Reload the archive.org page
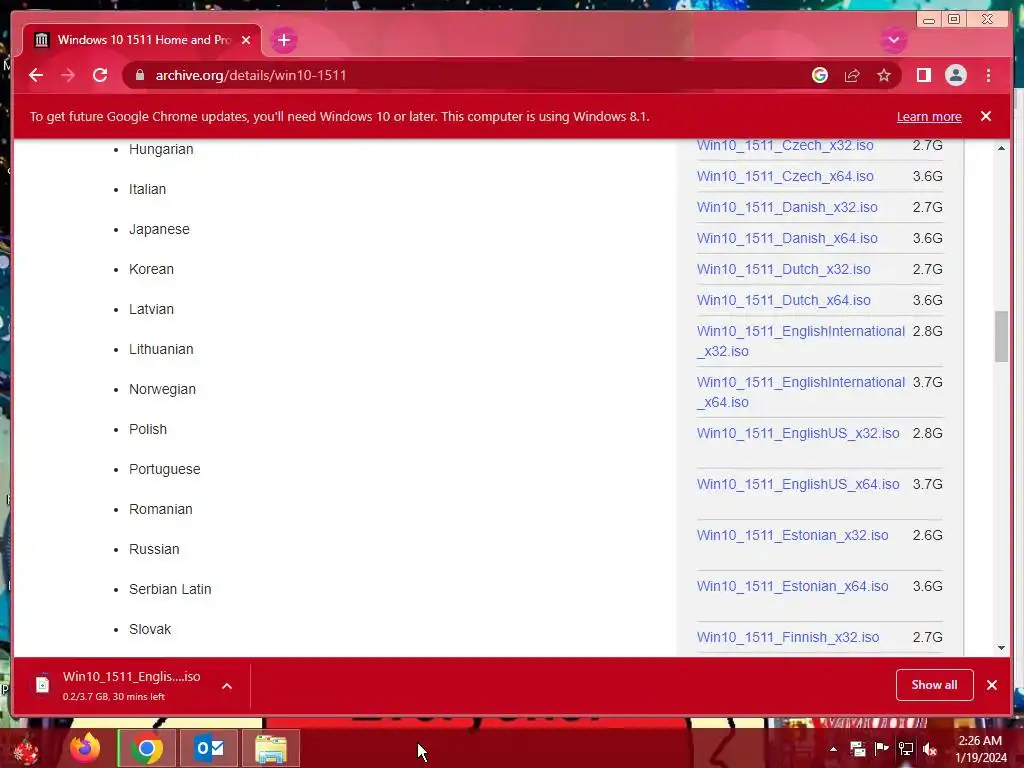The width and height of the screenshot is (1024, 768). tap(100, 75)
